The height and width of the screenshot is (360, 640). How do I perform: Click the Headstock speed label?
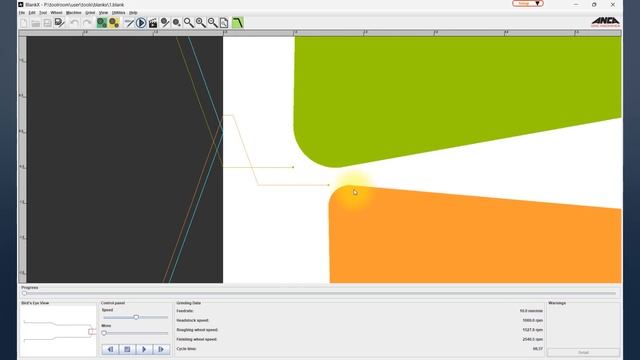click(193, 320)
